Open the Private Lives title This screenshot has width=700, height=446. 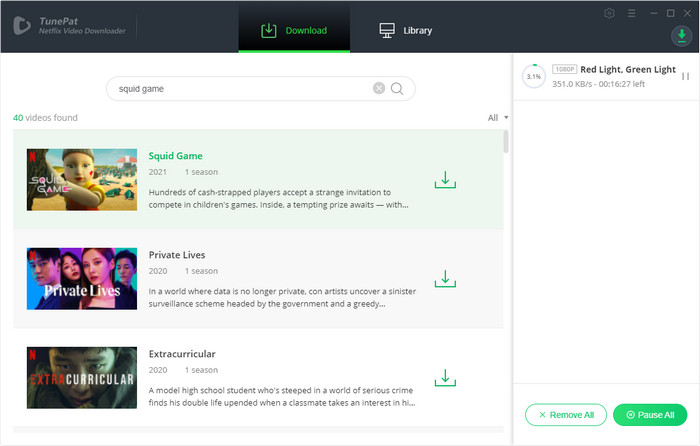(x=177, y=255)
